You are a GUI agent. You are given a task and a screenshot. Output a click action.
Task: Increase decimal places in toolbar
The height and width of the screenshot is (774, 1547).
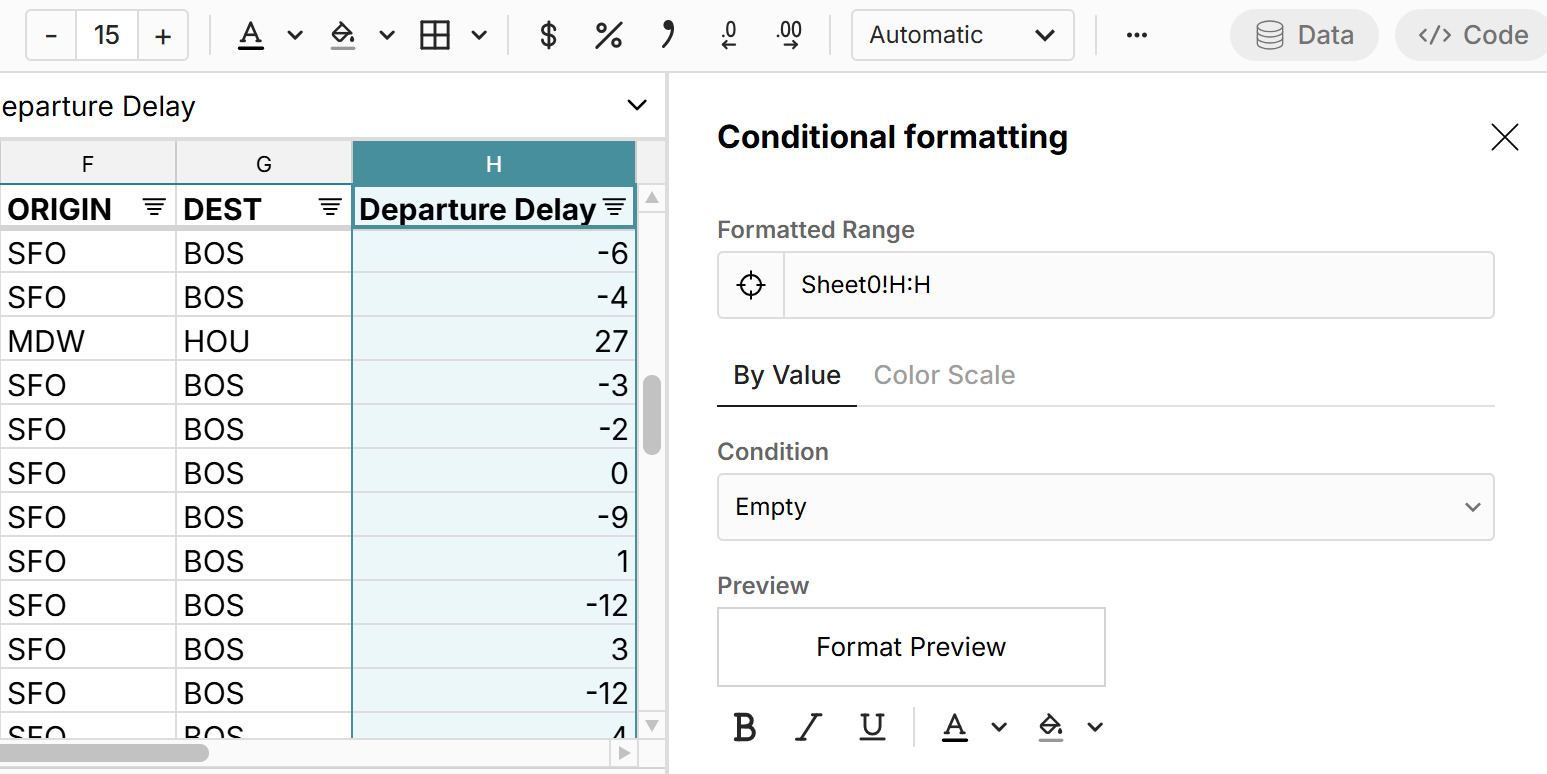pos(788,35)
